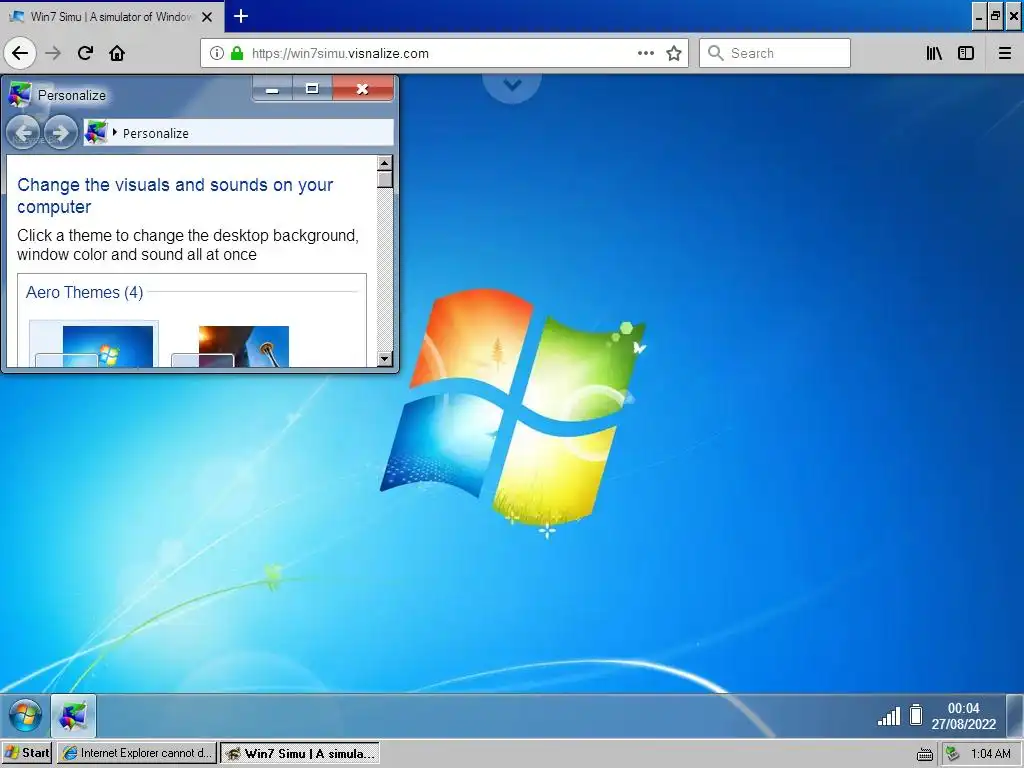Click the Personalize vertical scrollbar thumb

(385, 180)
